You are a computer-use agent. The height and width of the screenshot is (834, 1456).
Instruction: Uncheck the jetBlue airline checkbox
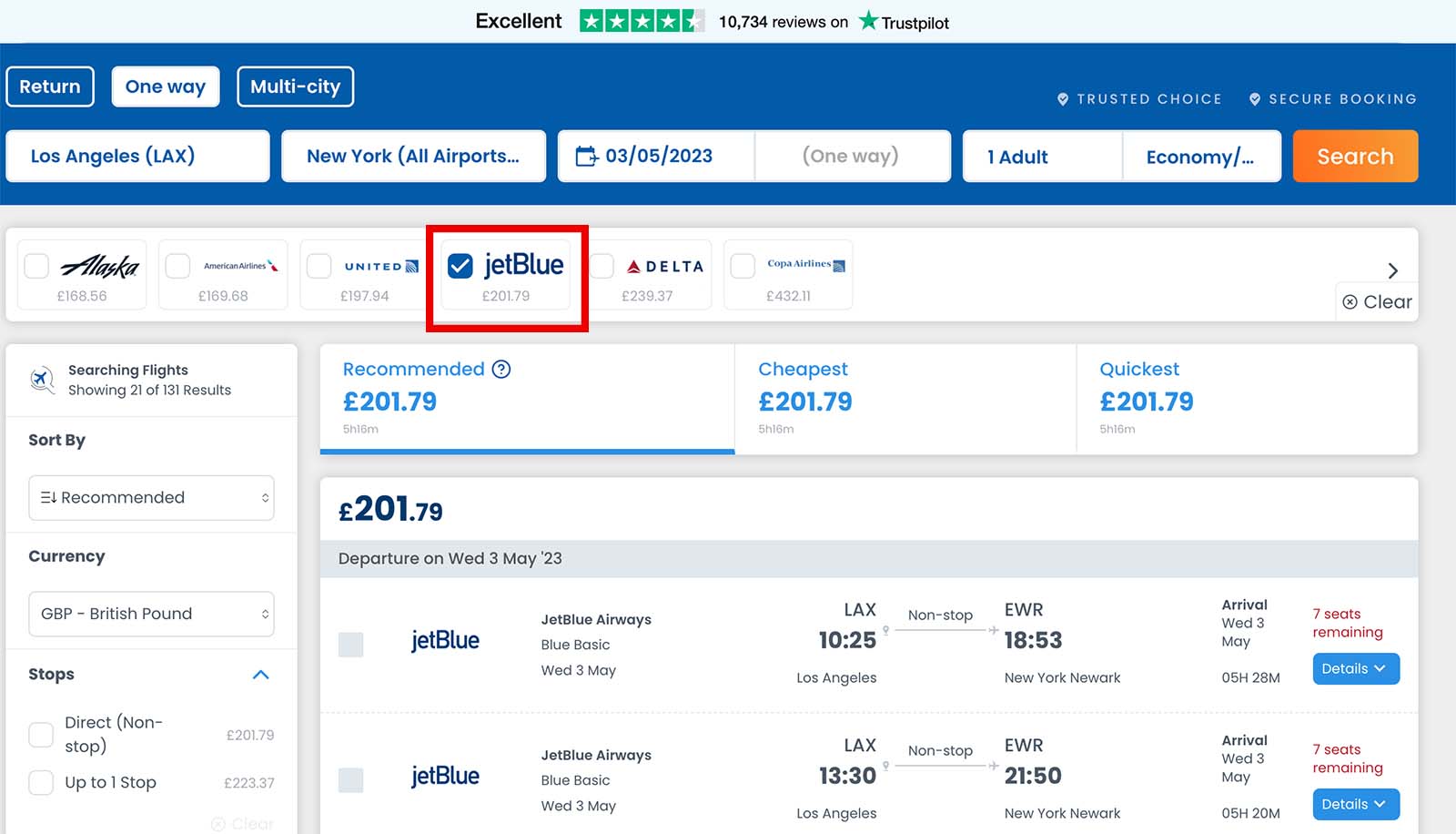tap(460, 266)
